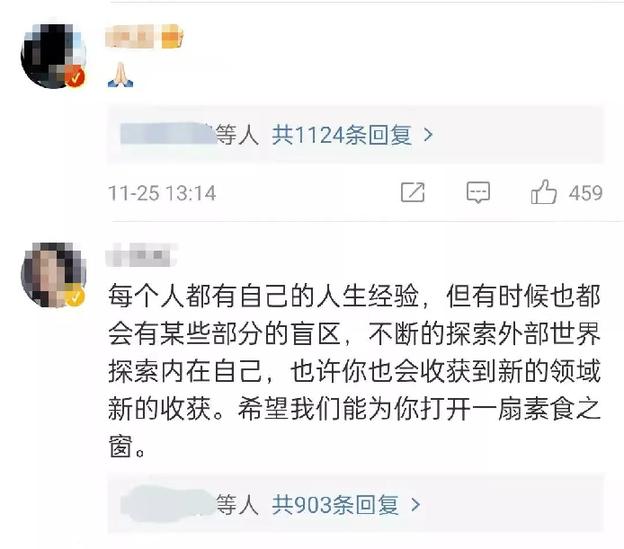Tap the orange verified badge on first avatar

click(x=75, y=76)
